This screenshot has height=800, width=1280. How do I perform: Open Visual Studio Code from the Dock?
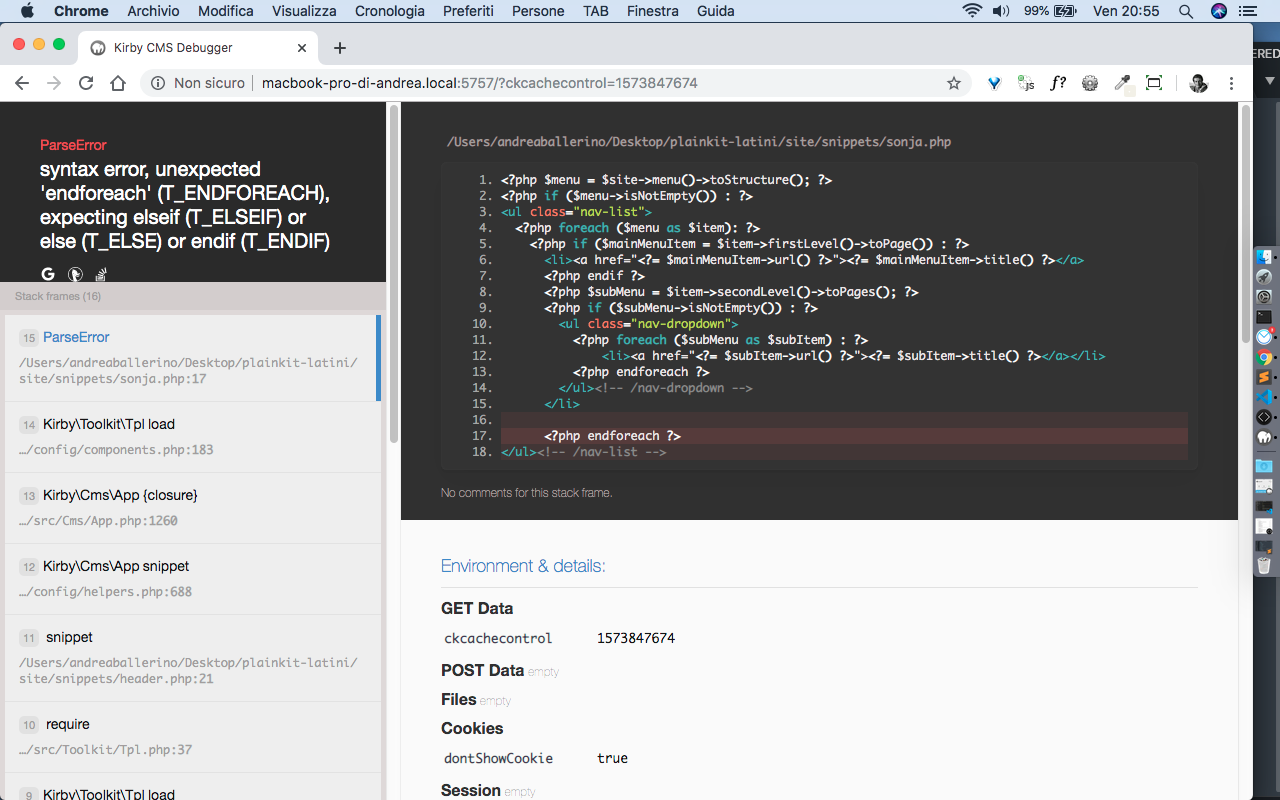1264,397
